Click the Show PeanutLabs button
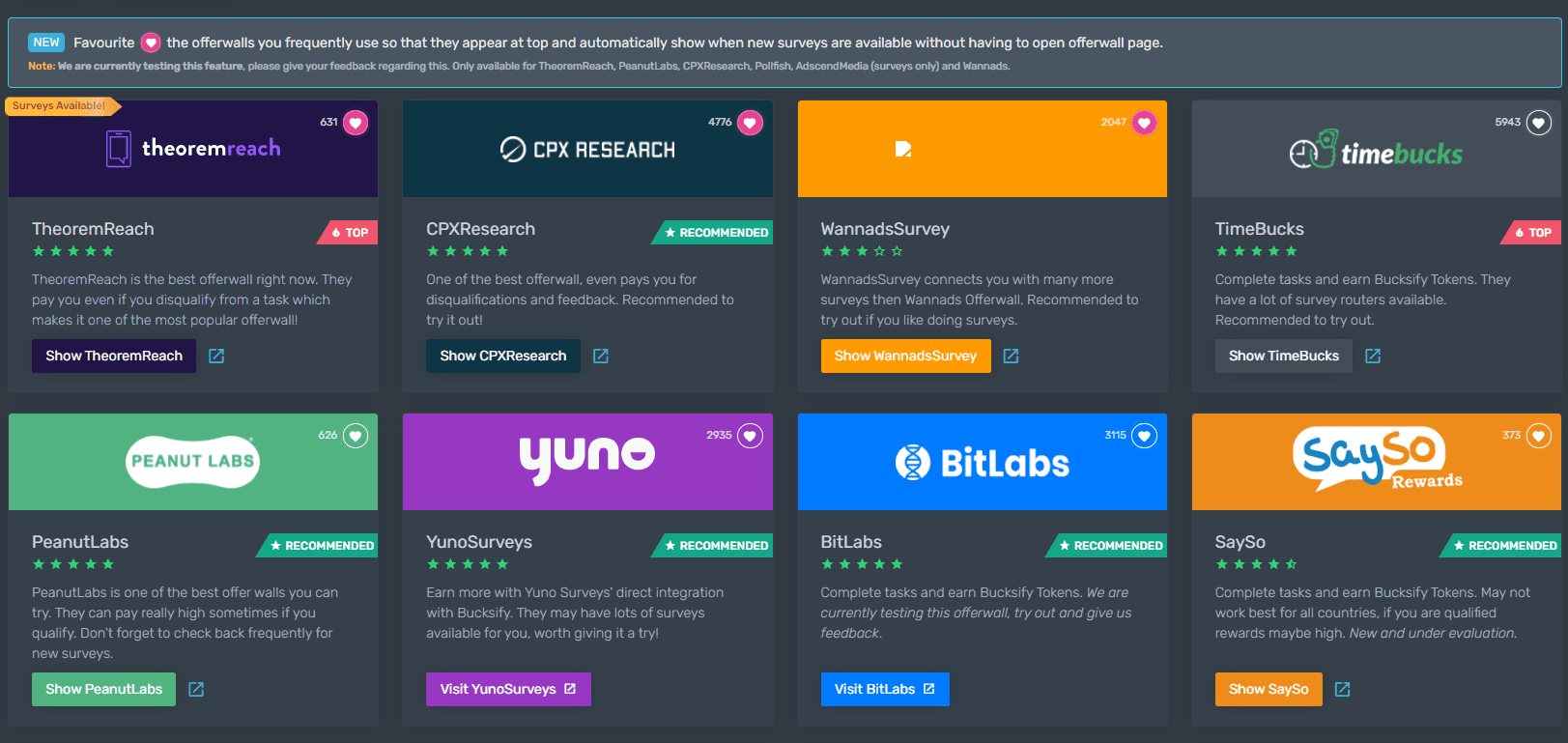The image size is (1568, 743). coord(104,689)
